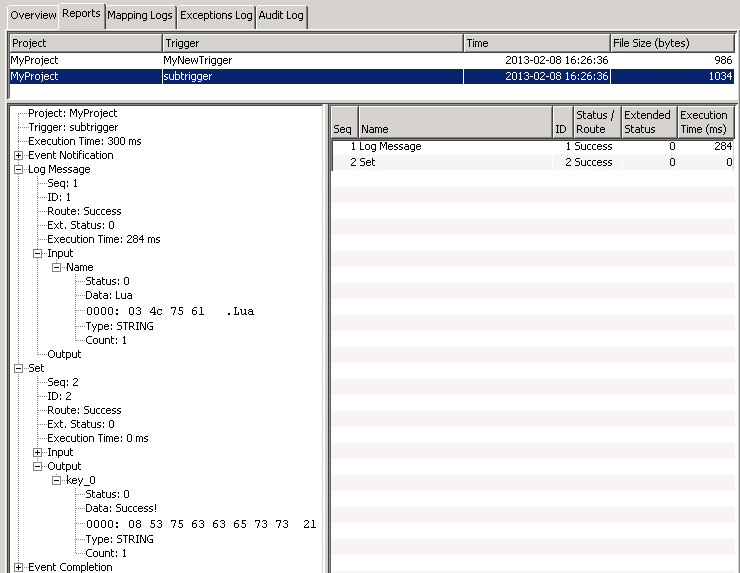This screenshot has height=573, width=740.
Task: Sort reports by File Size column
Action: (x=672, y=43)
